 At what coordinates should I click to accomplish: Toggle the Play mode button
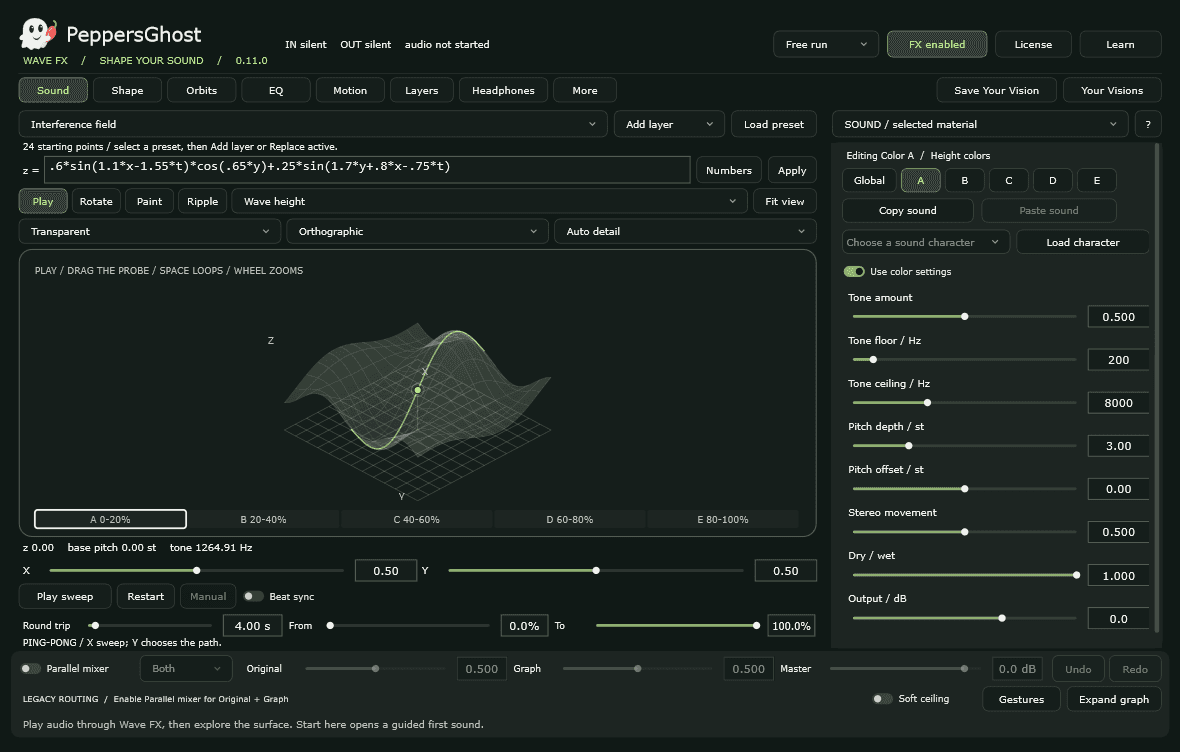[x=43, y=201]
